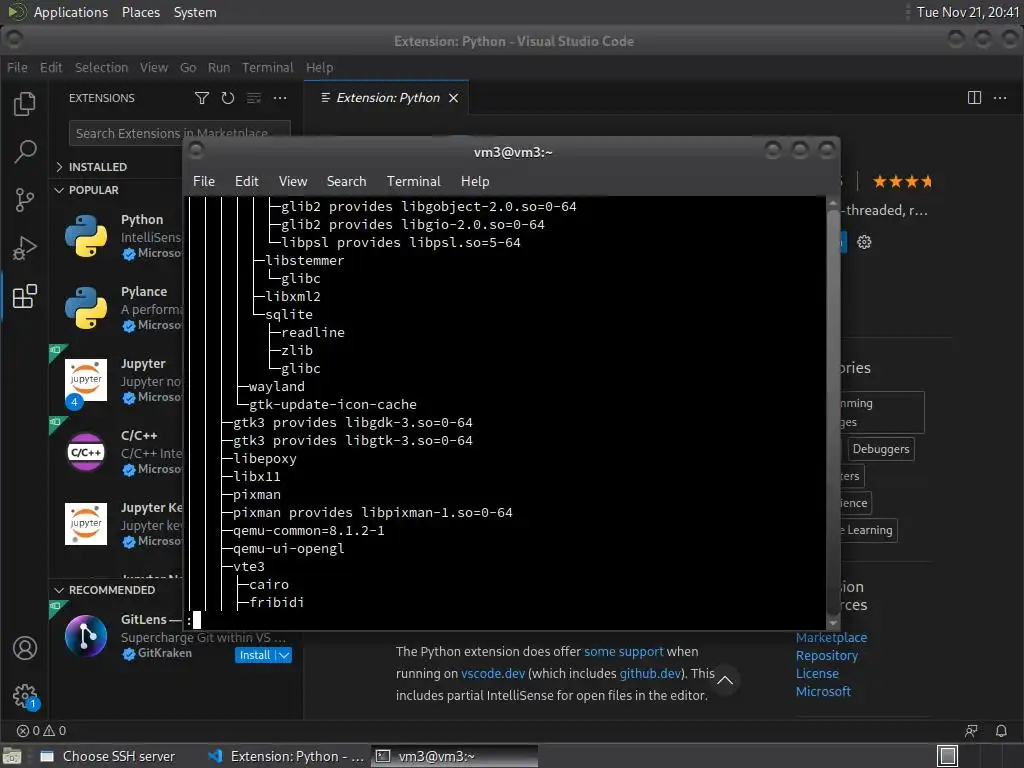Open VS Code Run menu
Viewport: 1024px width, 768px height.
click(219, 67)
